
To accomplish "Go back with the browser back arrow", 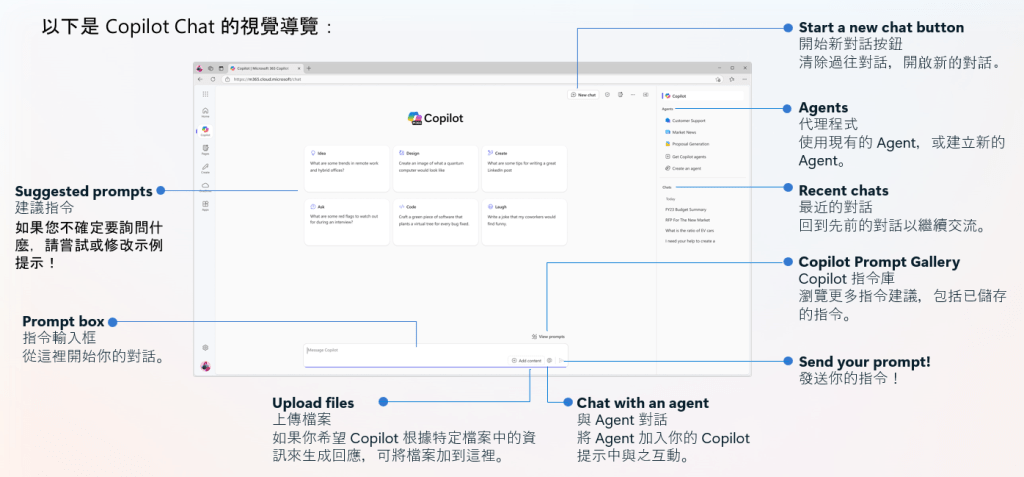I will [200, 79].
